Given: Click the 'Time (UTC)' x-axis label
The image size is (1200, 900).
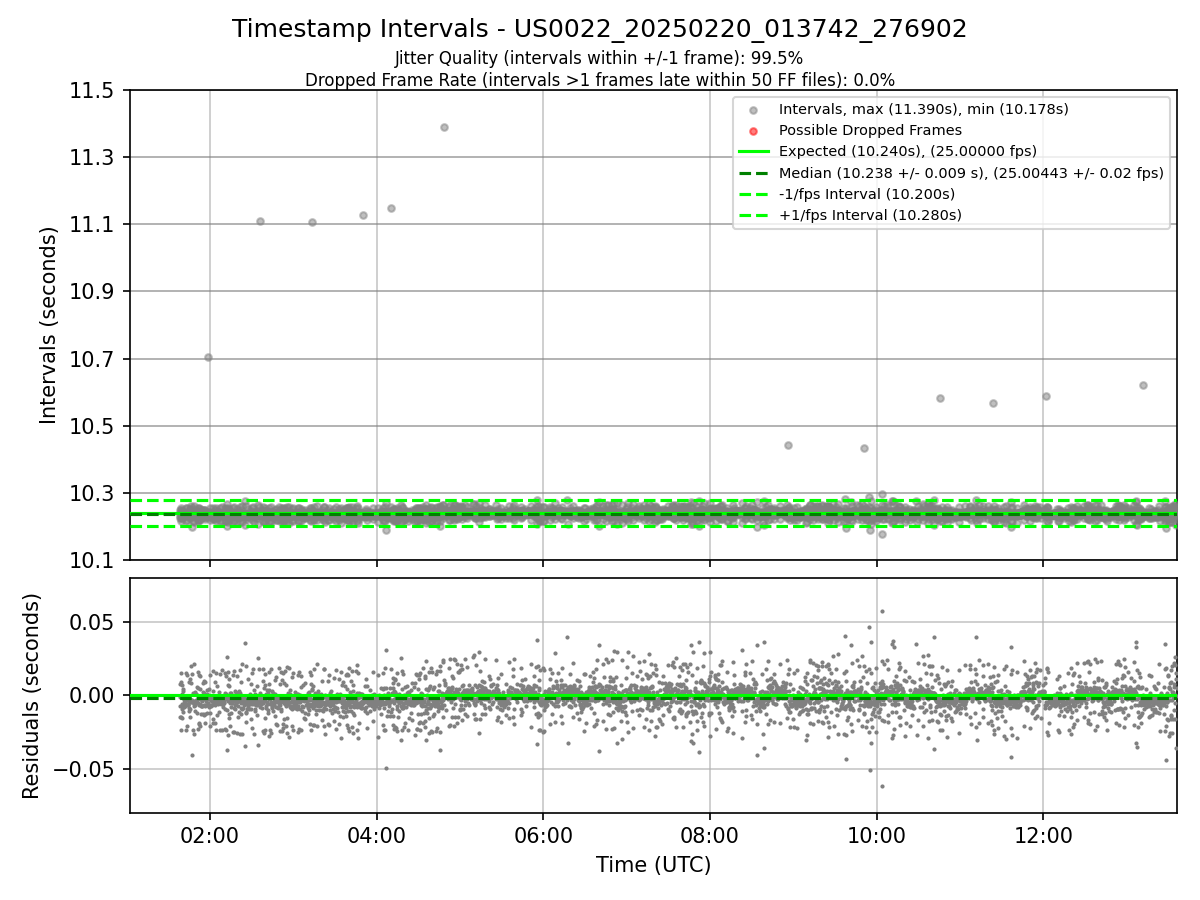Looking at the screenshot, I should [653, 865].
